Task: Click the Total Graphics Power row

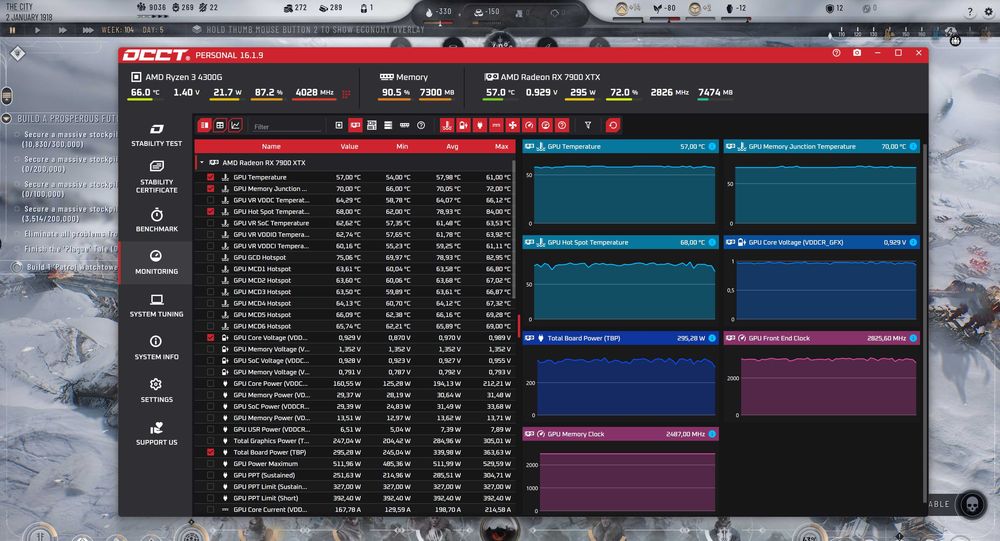Action: 354,441
